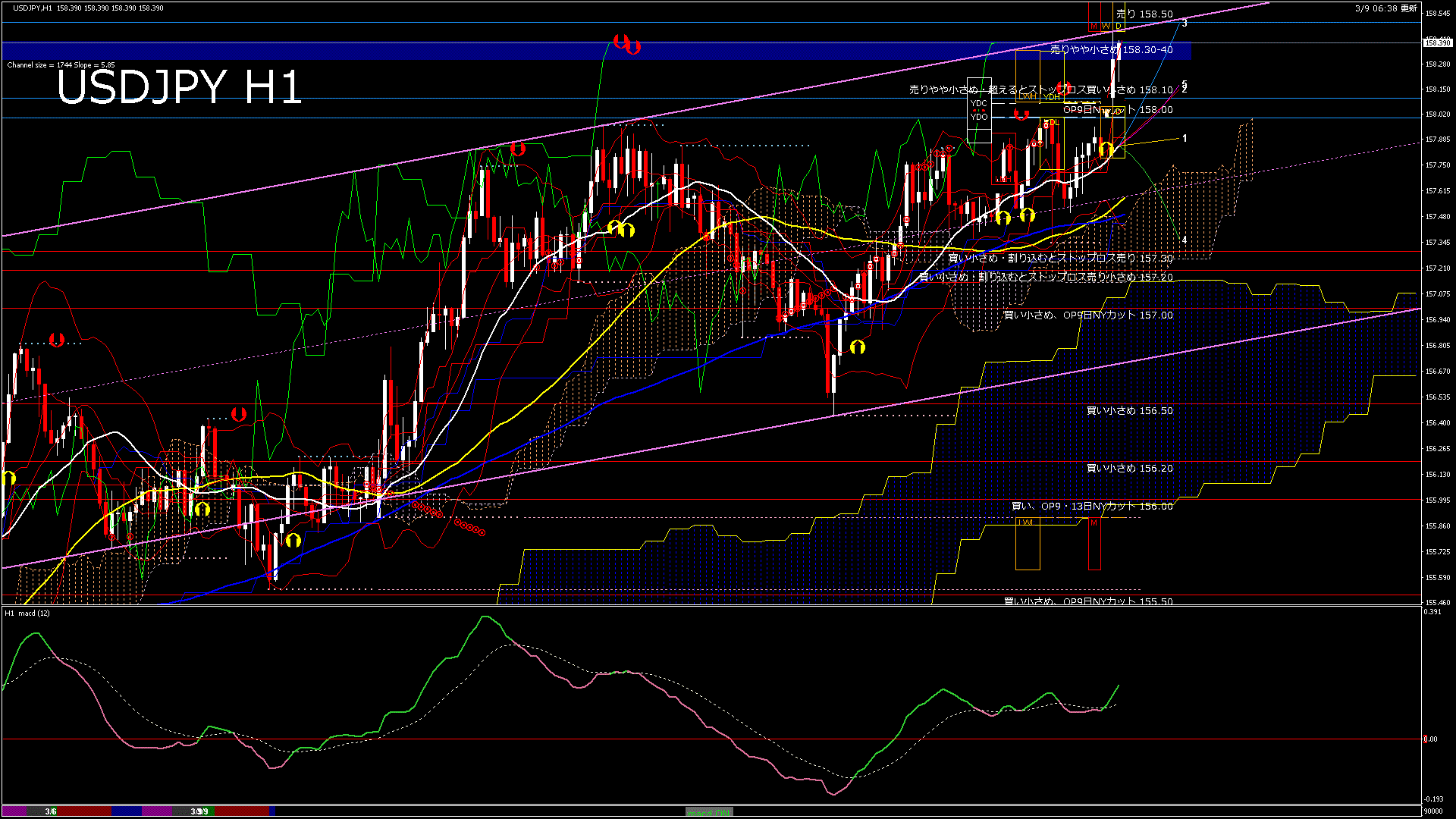Click the H1 macd (12) indicator label

tap(28, 613)
